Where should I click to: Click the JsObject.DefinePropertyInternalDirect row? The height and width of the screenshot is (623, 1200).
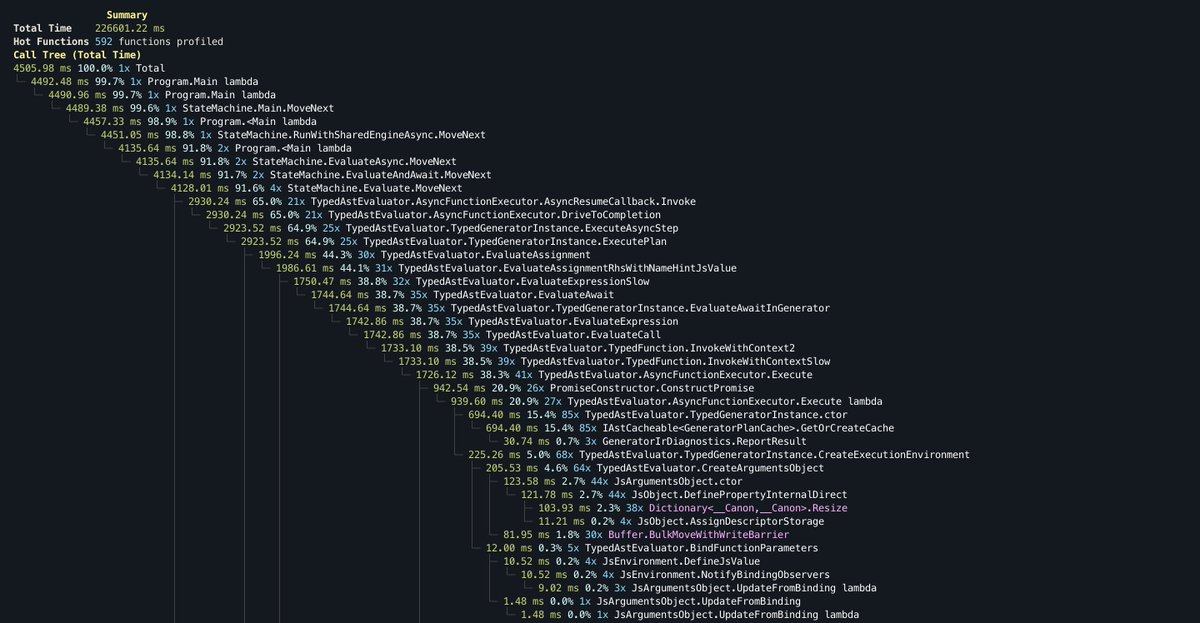click(x=684, y=493)
